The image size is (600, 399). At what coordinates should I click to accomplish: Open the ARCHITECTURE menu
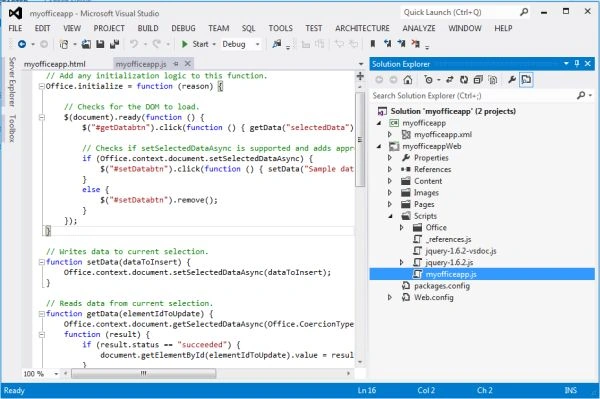[362, 28]
